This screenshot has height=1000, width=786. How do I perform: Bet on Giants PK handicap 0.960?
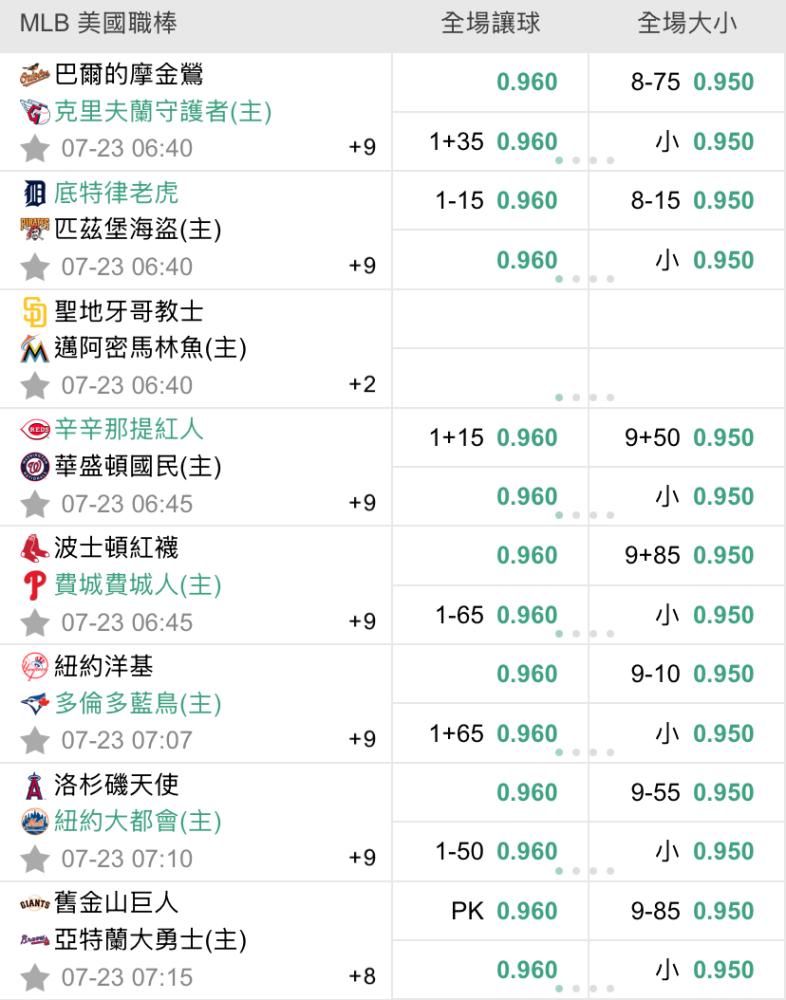(x=490, y=911)
